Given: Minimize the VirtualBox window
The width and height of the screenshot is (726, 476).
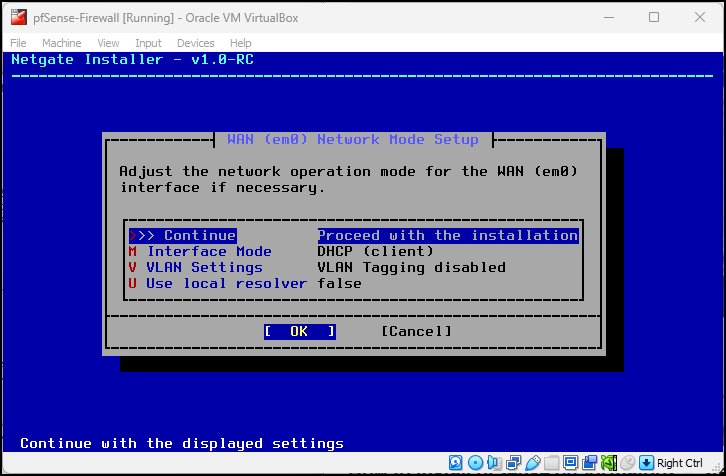Looking at the screenshot, I should click(609, 18).
